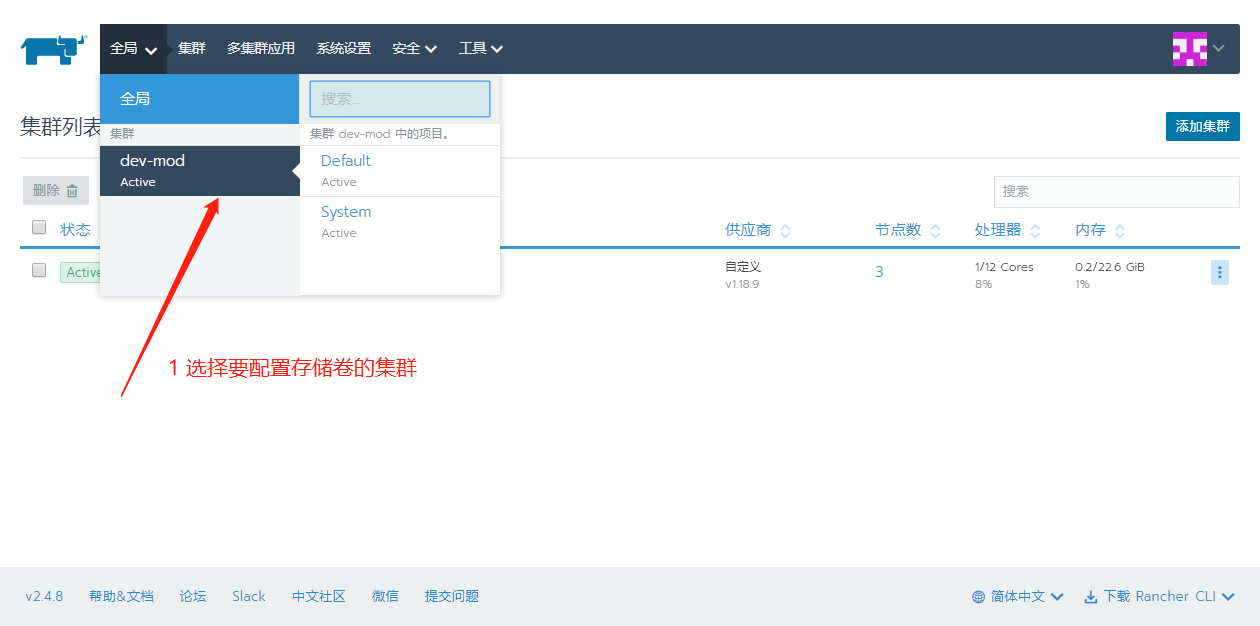The height and width of the screenshot is (626, 1260).
Task: Click the 添加集群 button
Action: 1202,126
